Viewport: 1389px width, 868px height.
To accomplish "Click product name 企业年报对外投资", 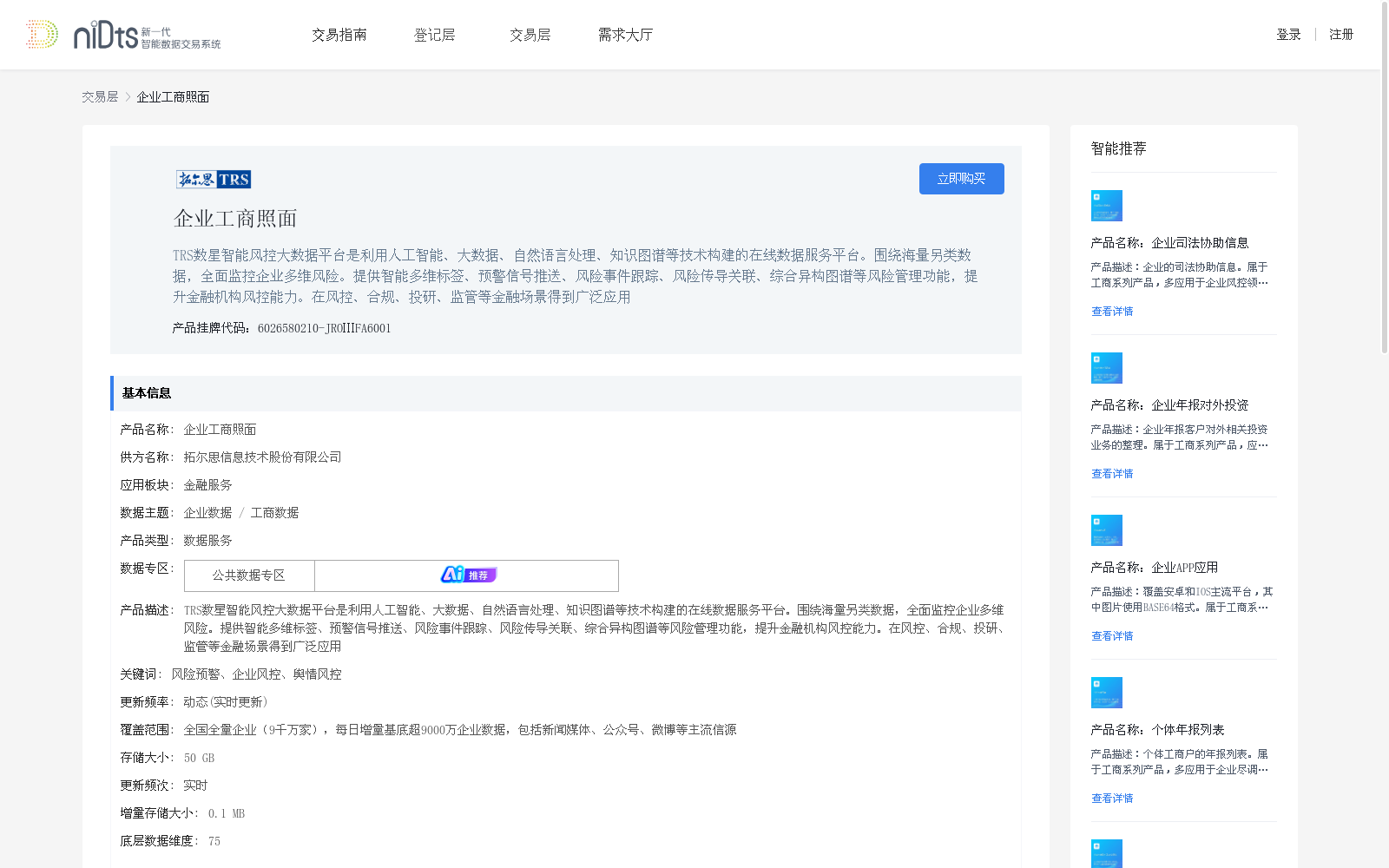I will (1200, 405).
